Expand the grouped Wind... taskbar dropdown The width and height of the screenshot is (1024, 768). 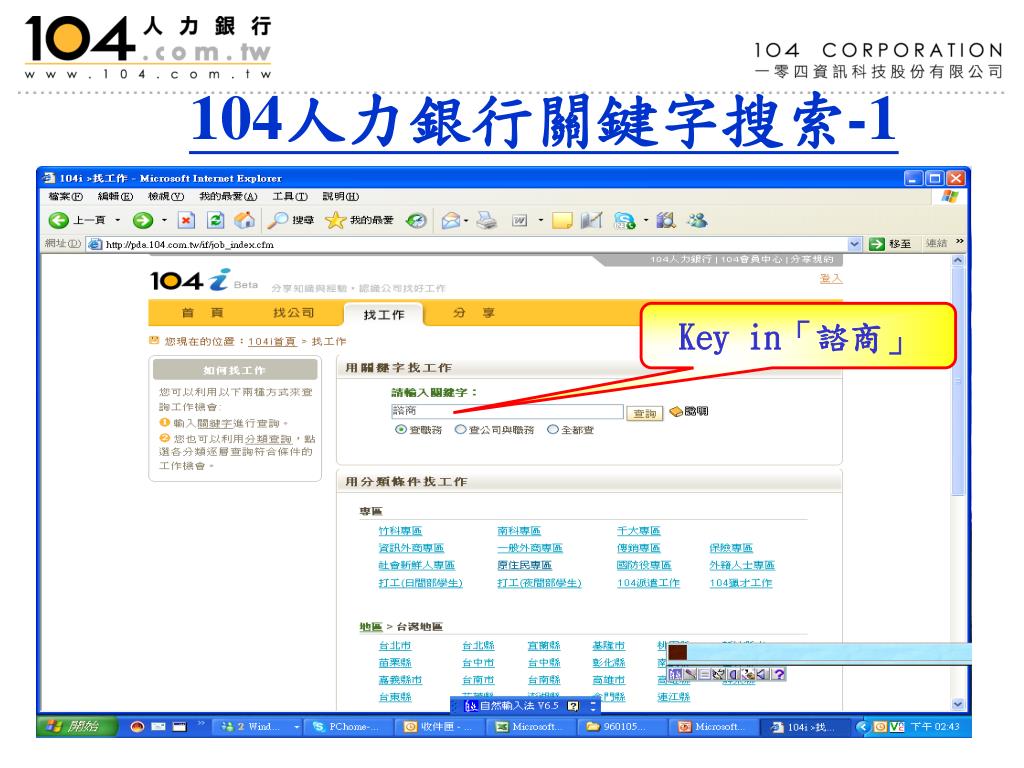coord(296,727)
